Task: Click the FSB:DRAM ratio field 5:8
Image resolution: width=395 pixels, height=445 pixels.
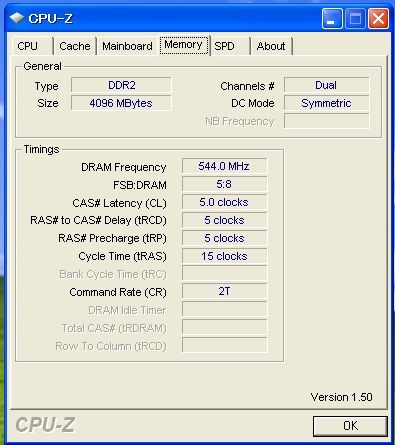Action: (224, 184)
